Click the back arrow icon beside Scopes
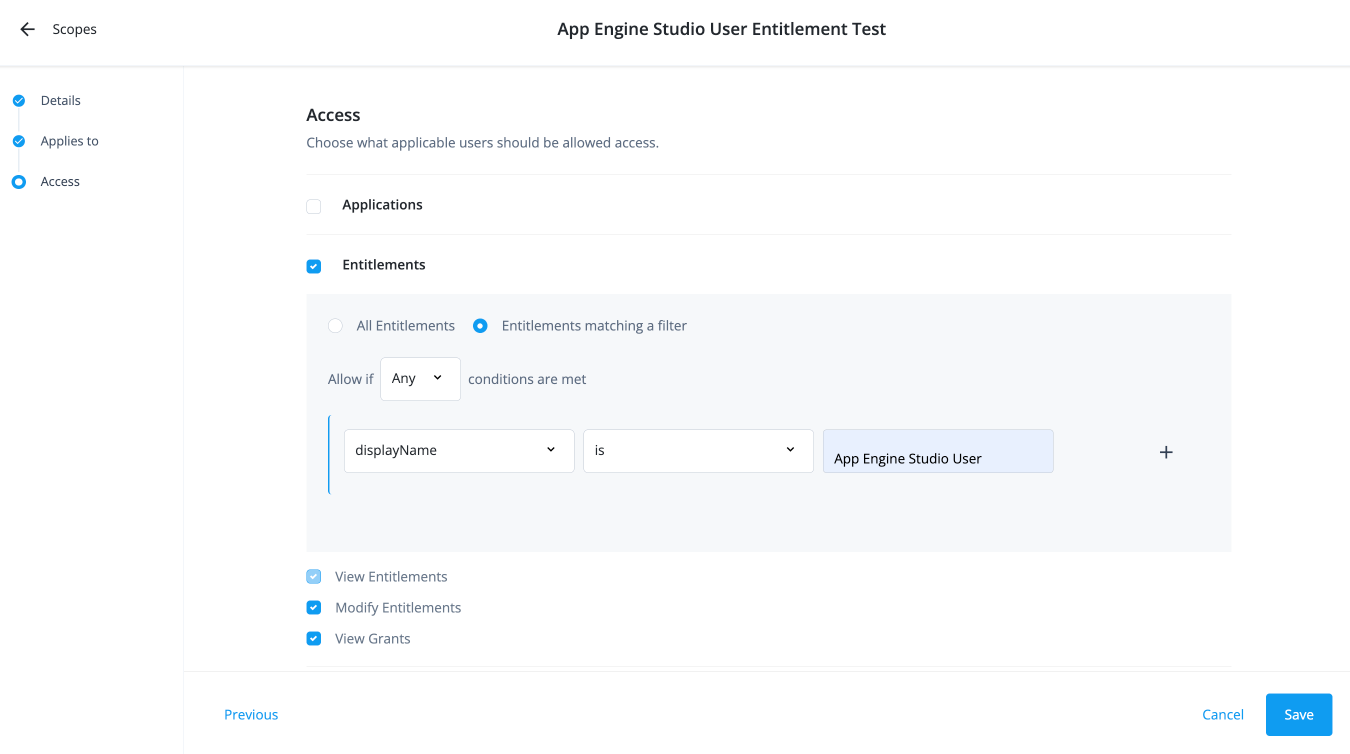Image resolution: width=1350 pixels, height=754 pixels. [27, 30]
